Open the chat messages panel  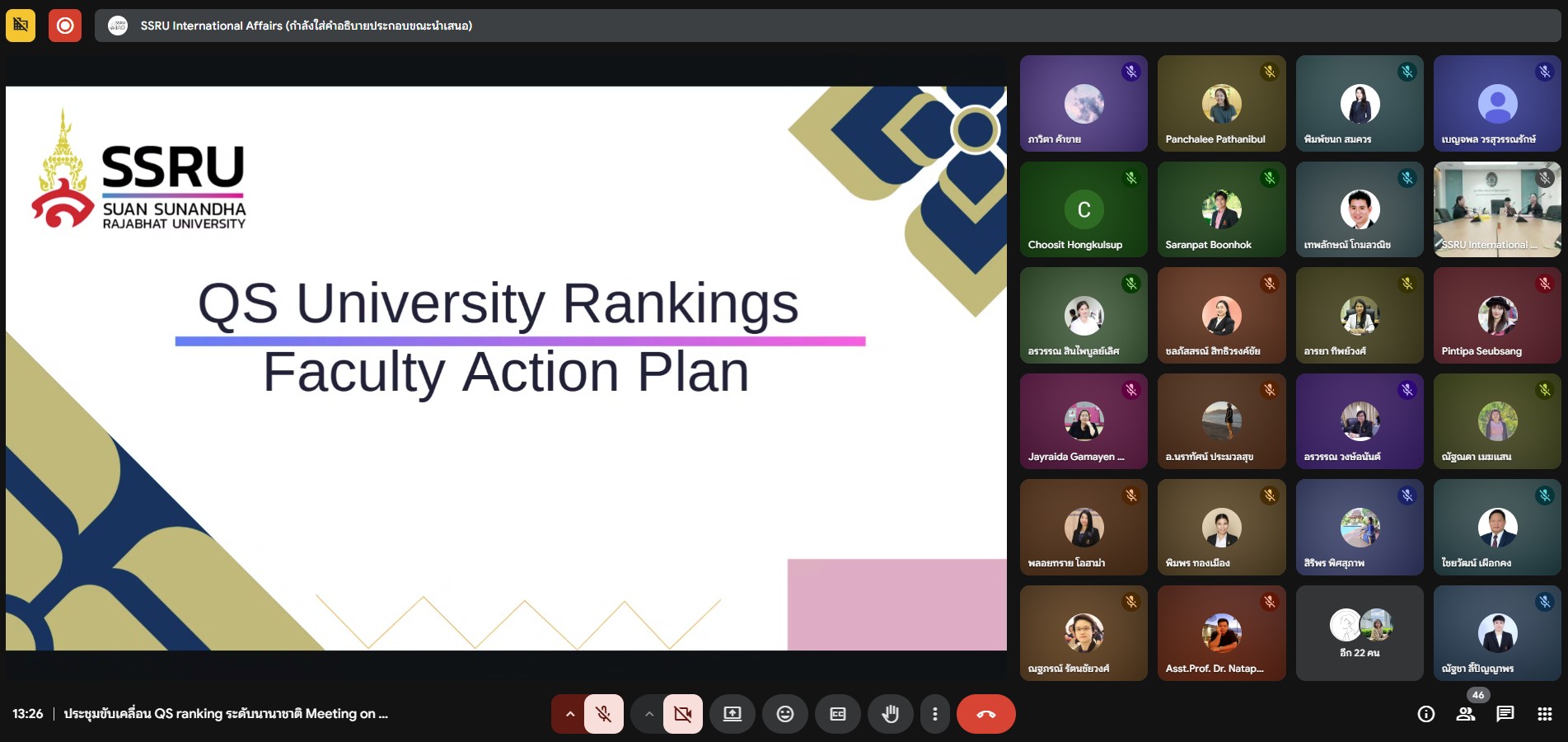pyautogui.click(x=1505, y=714)
